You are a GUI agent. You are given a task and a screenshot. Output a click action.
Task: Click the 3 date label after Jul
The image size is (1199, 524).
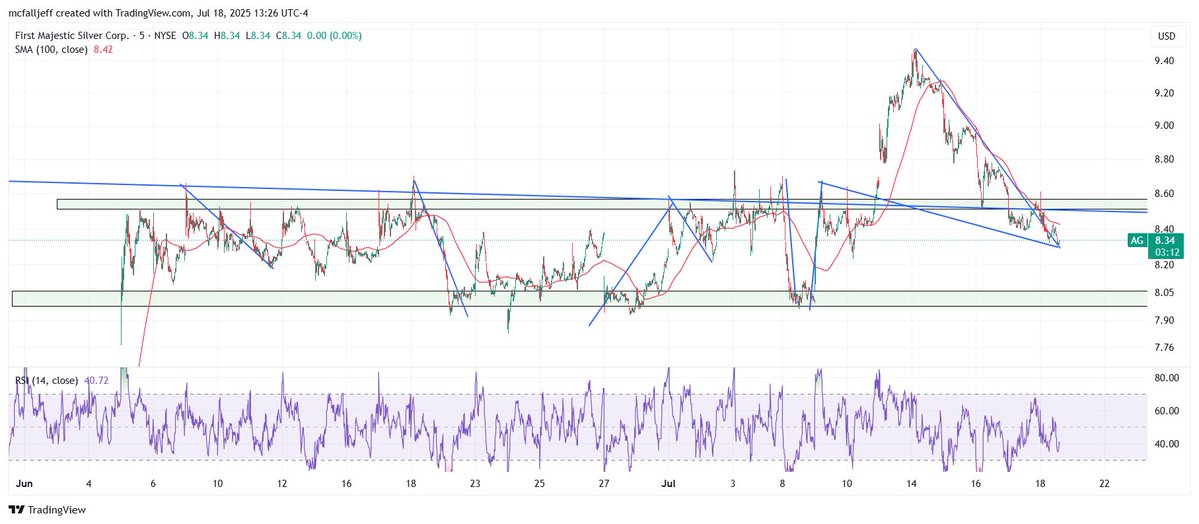pyautogui.click(x=733, y=483)
